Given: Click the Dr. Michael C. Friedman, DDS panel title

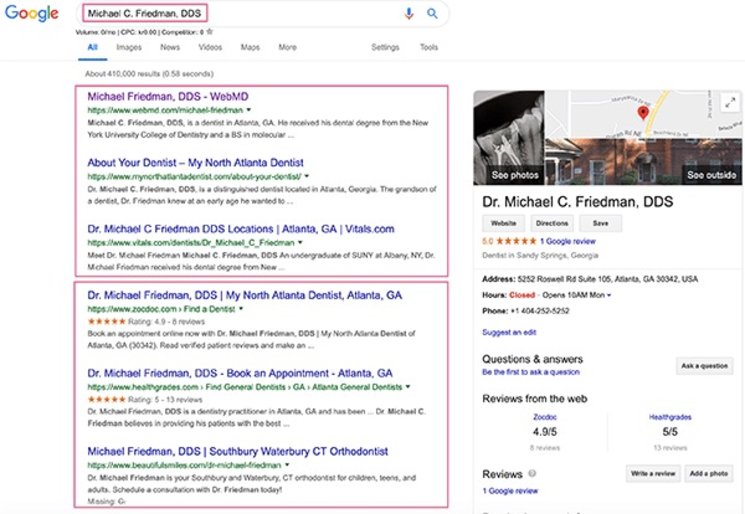Looking at the screenshot, I should [x=577, y=201].
